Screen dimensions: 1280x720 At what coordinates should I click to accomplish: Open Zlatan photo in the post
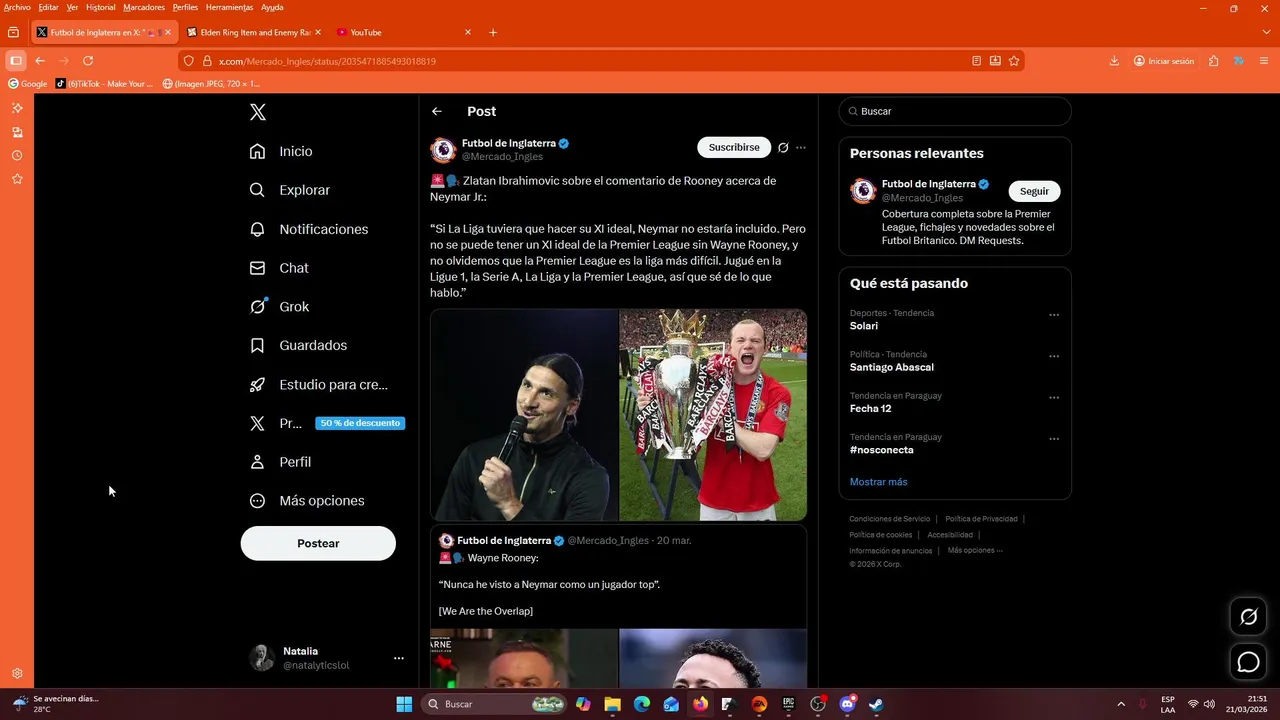[x=524, y=415]
